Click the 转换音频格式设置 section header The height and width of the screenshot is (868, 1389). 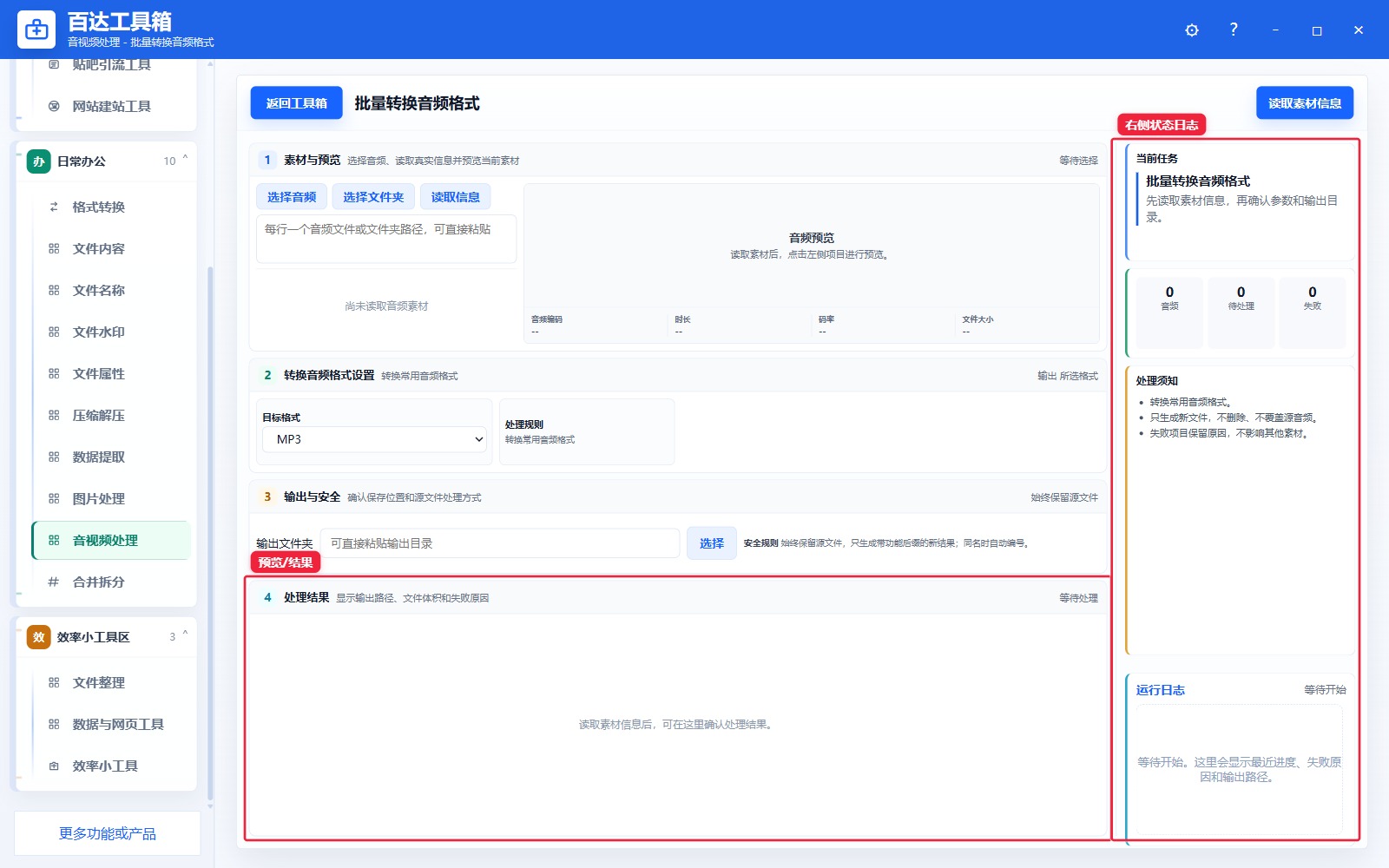(678, 375)
